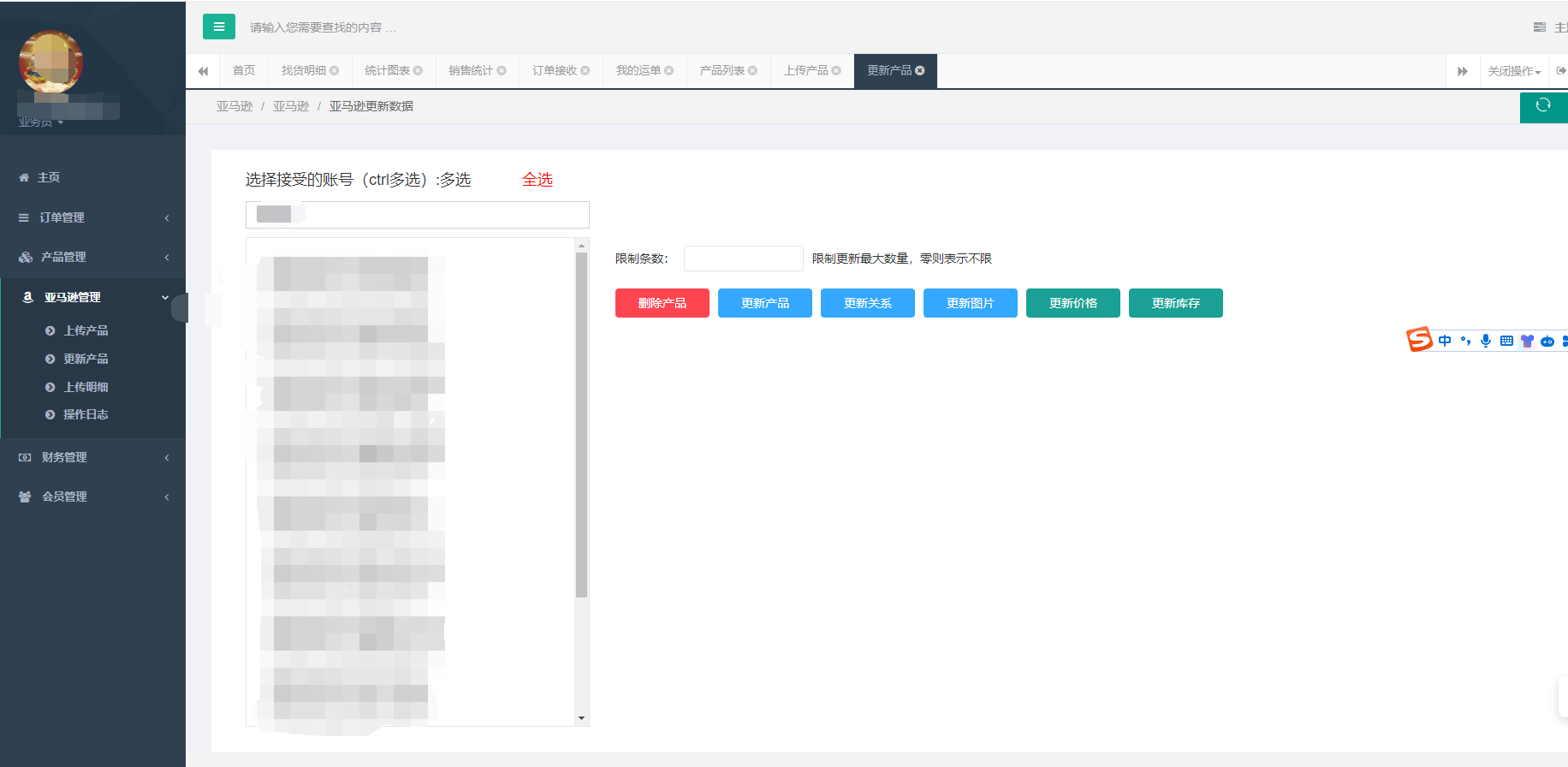This screenshot has height=767, width=1568.
Task: Toggle the green hamburger sidebar menu
Action: pyautogui.click(x=219, y=27)
